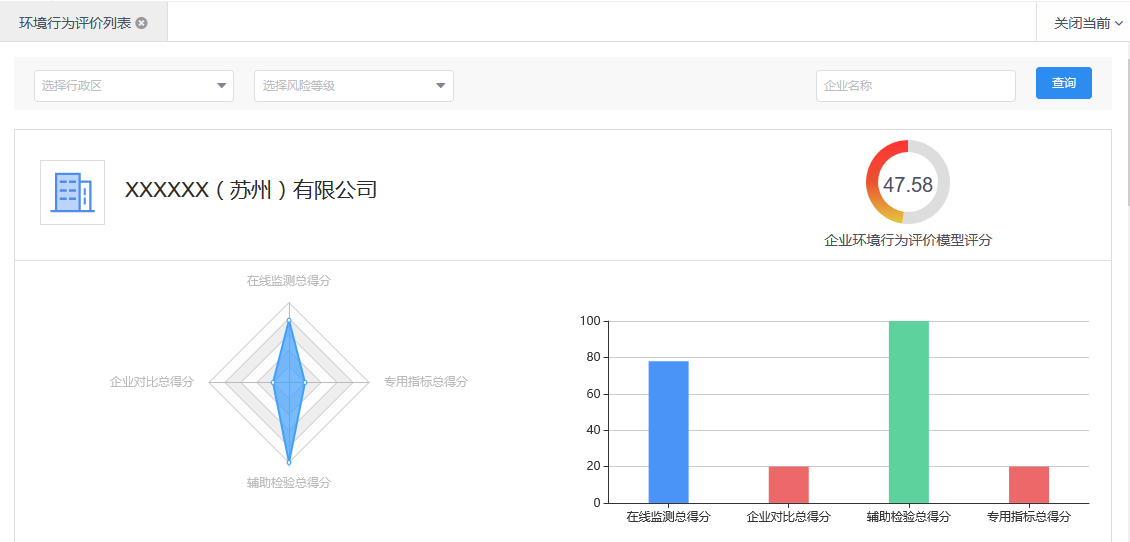Open the 关闭当前 menu
1130x542 pixels.
(x=1087, y=23)
